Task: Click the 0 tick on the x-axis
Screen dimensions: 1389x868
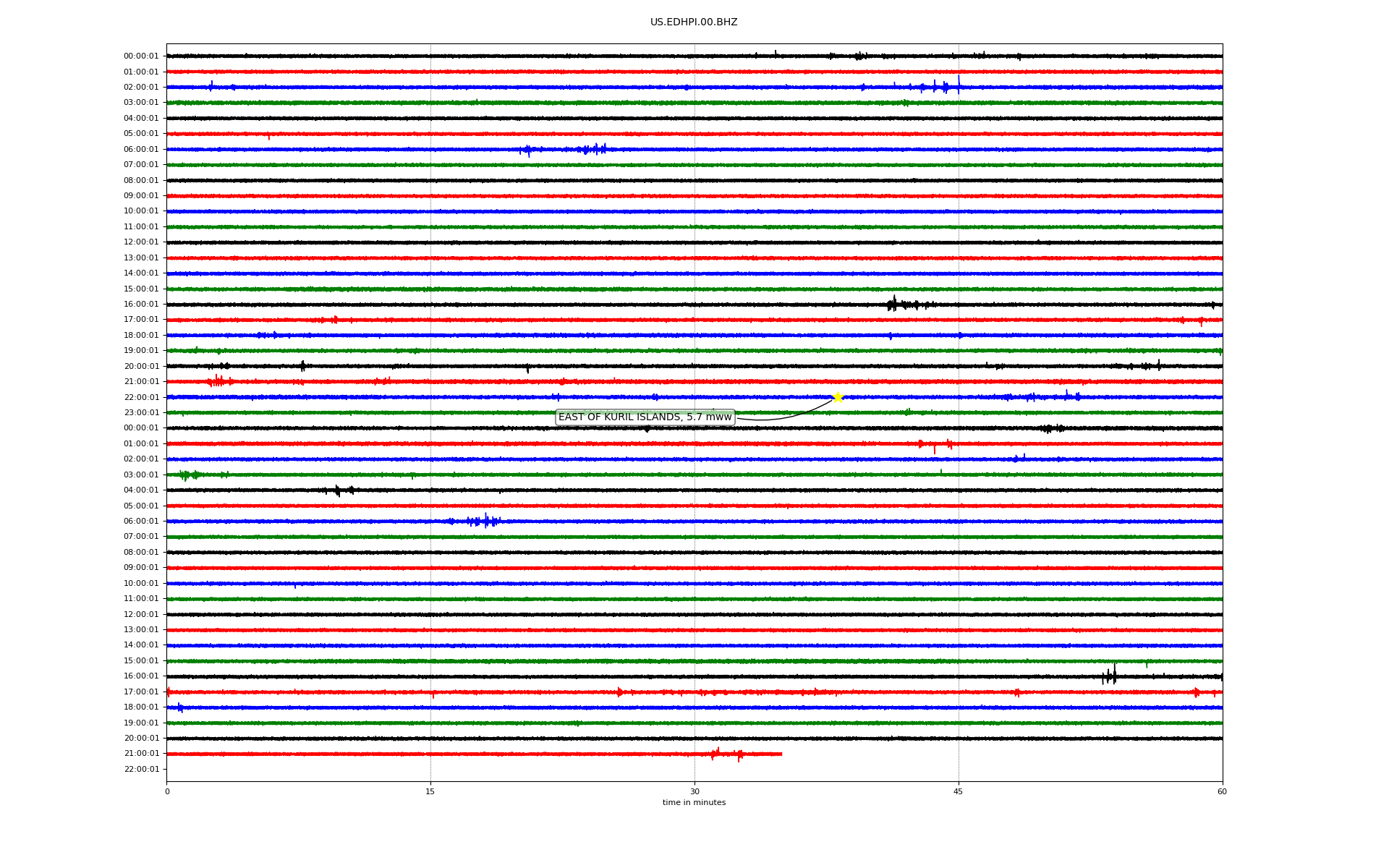Action: 167,791
